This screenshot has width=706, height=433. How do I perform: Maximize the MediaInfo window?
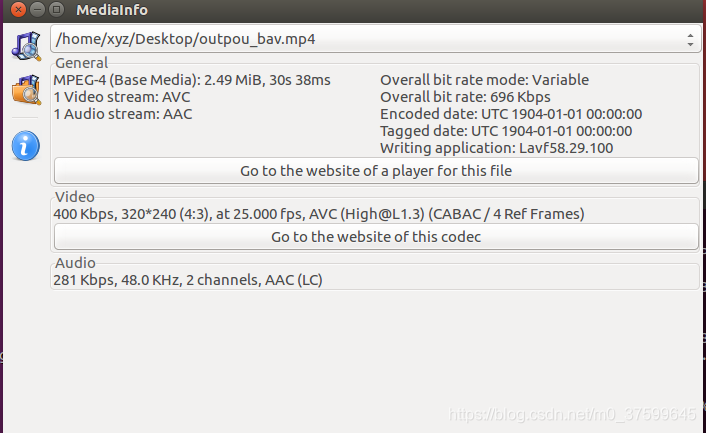(56, 9)
